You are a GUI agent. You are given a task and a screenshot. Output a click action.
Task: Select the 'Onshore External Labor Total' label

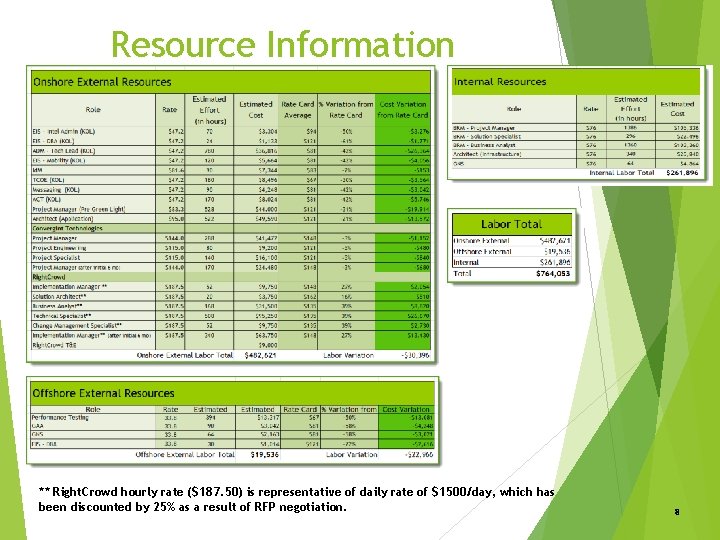tap(185, 355)
